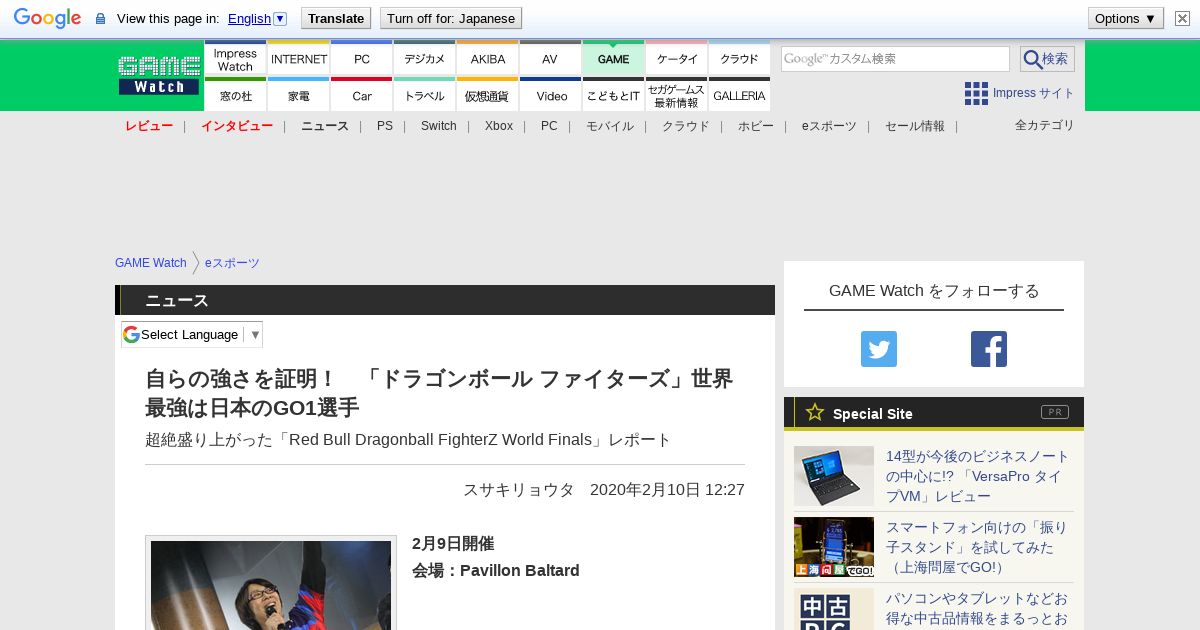Select the GAME tab

(x=613, y=59)
